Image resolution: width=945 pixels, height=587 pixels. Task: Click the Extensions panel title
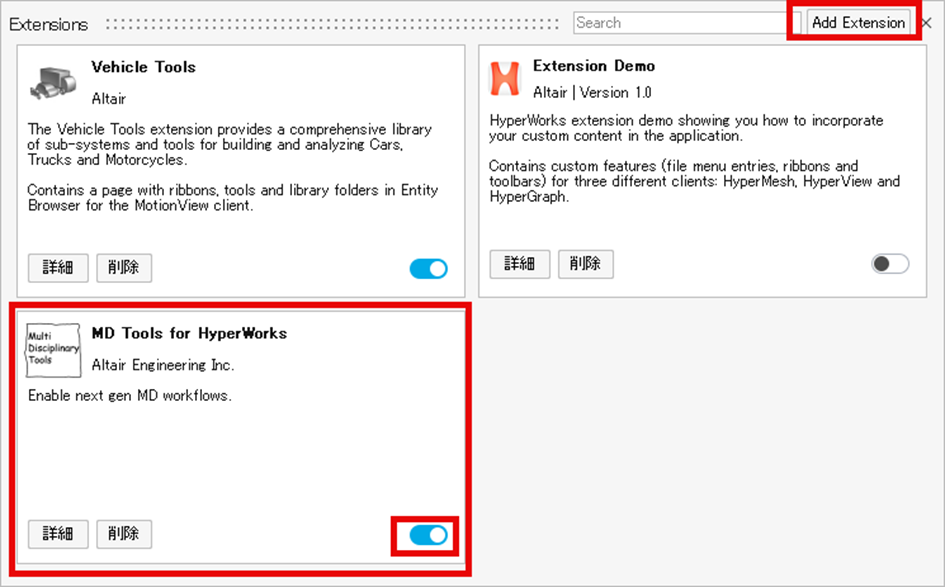(x=49, y=24)
